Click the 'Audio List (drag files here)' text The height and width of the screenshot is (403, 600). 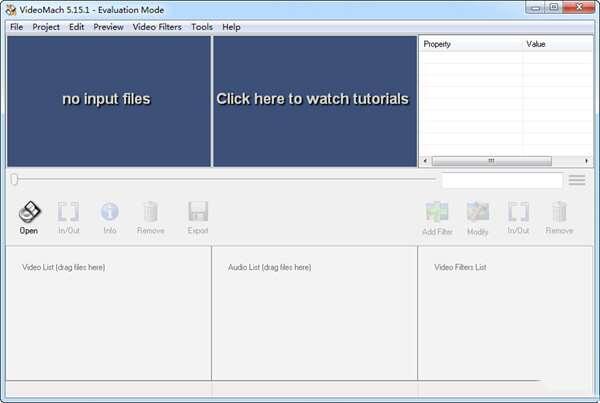pyautogui.click(x=269, y=267)
